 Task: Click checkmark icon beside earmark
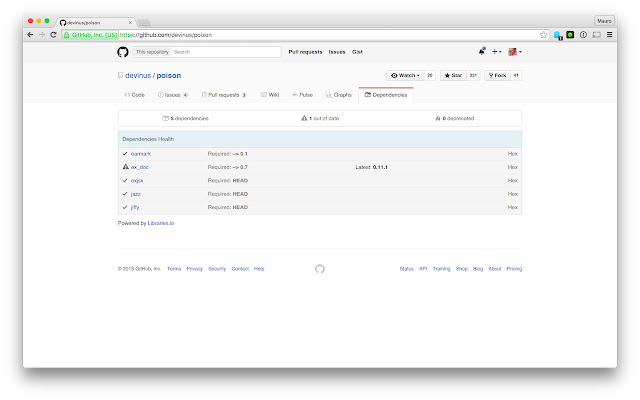click(125, 153)
